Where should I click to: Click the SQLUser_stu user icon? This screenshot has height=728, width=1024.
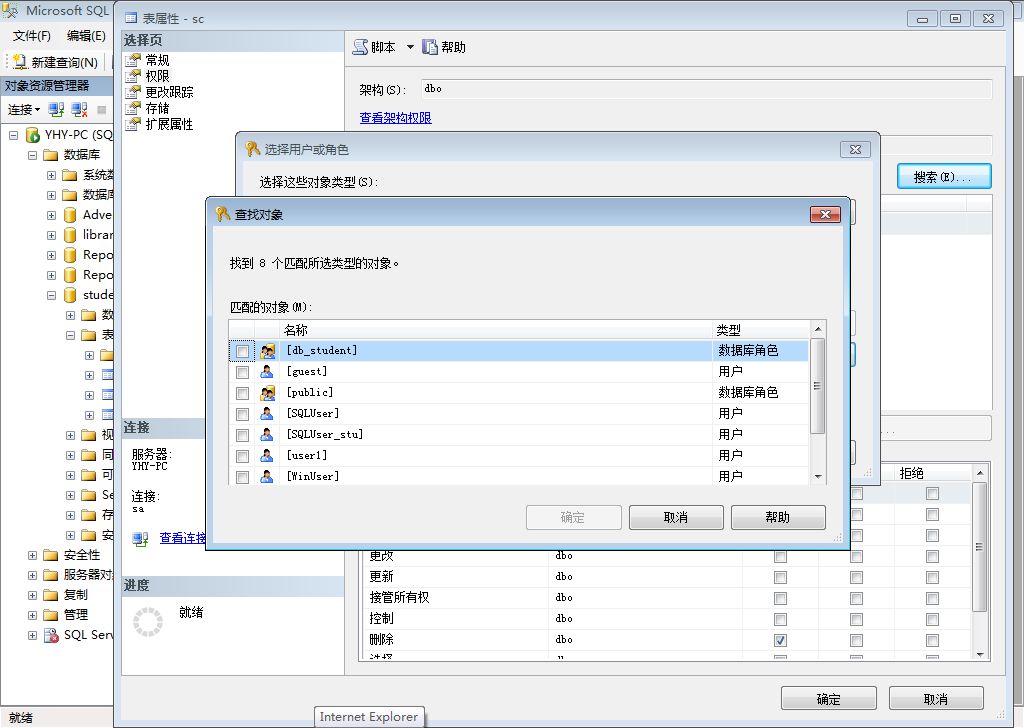(267, 435)
